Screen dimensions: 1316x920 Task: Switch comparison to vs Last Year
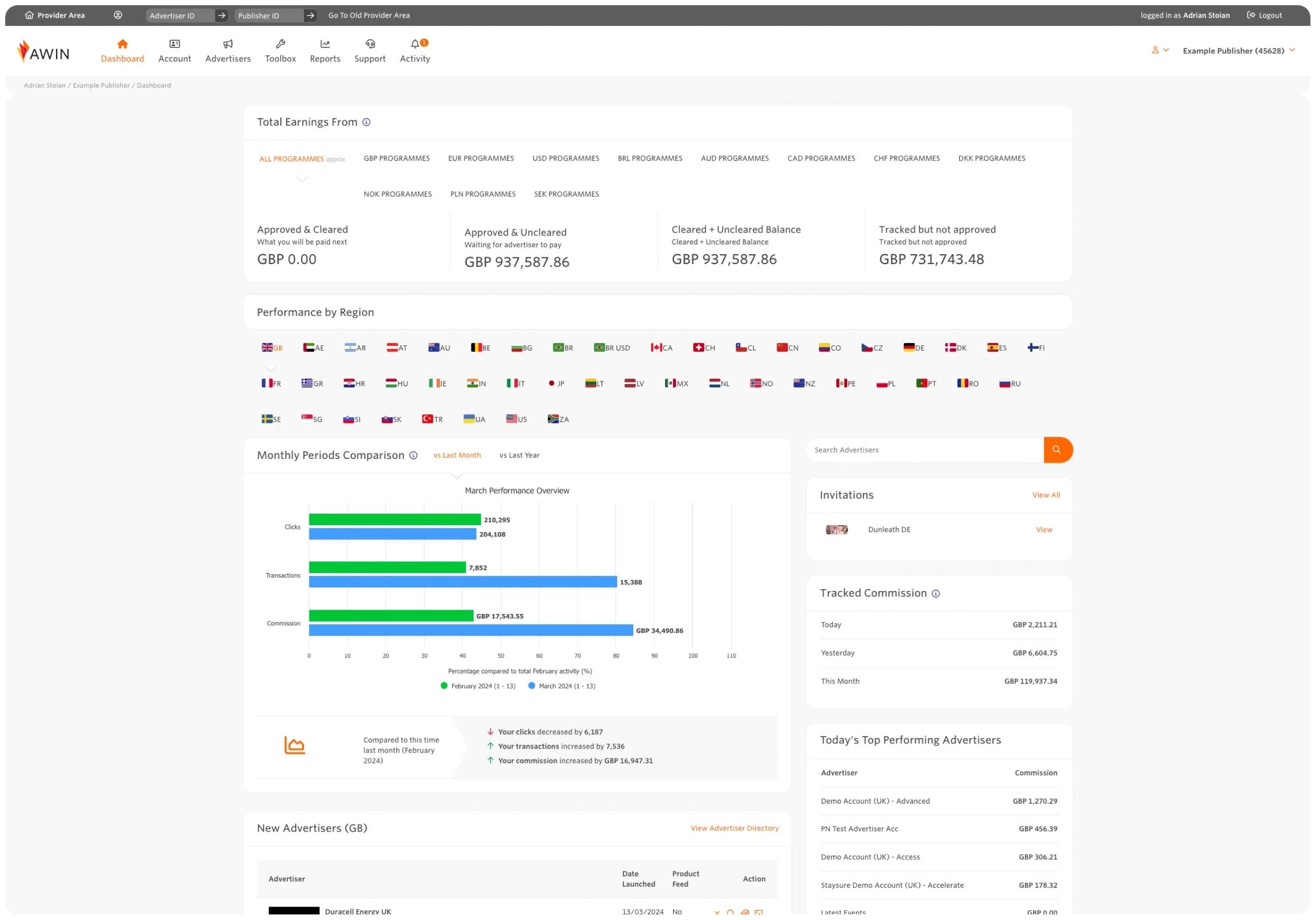tap(519, 455)
